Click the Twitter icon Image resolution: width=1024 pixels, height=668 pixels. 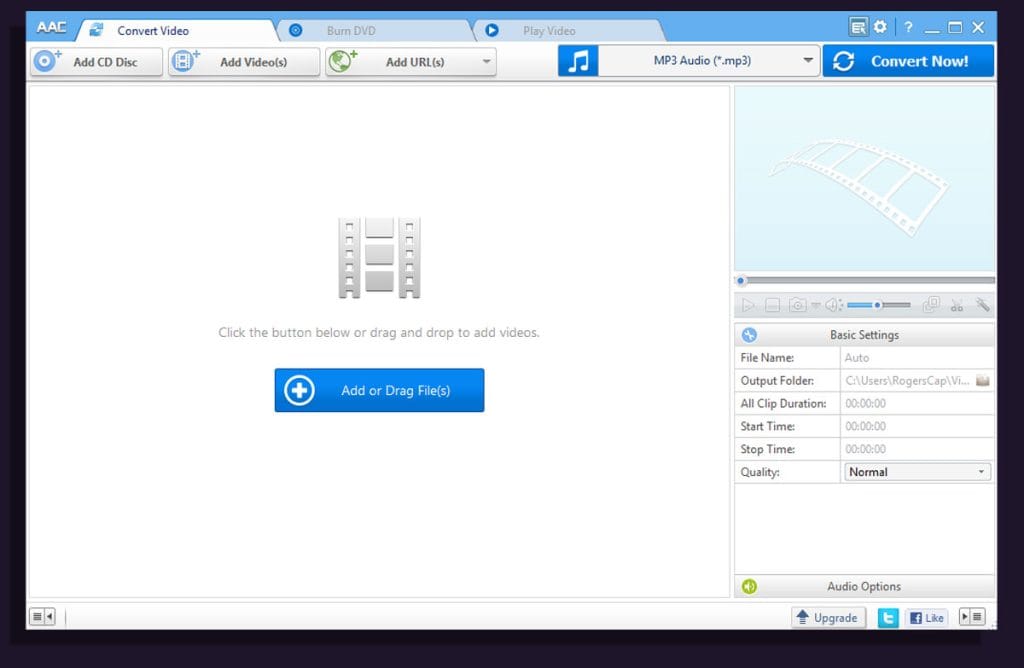tap(888, 618)
